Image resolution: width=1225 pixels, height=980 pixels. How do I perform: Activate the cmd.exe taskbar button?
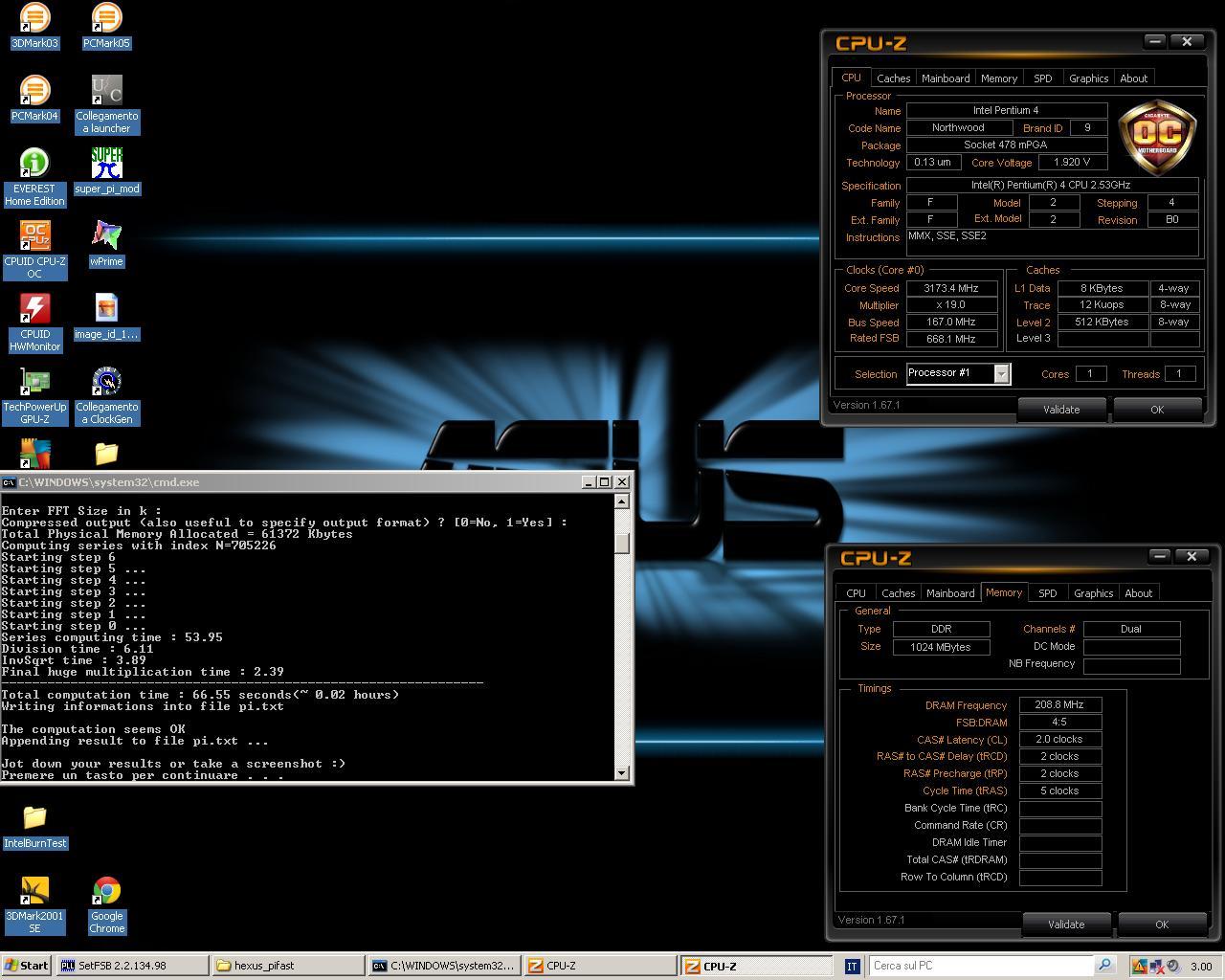point(444,966)
